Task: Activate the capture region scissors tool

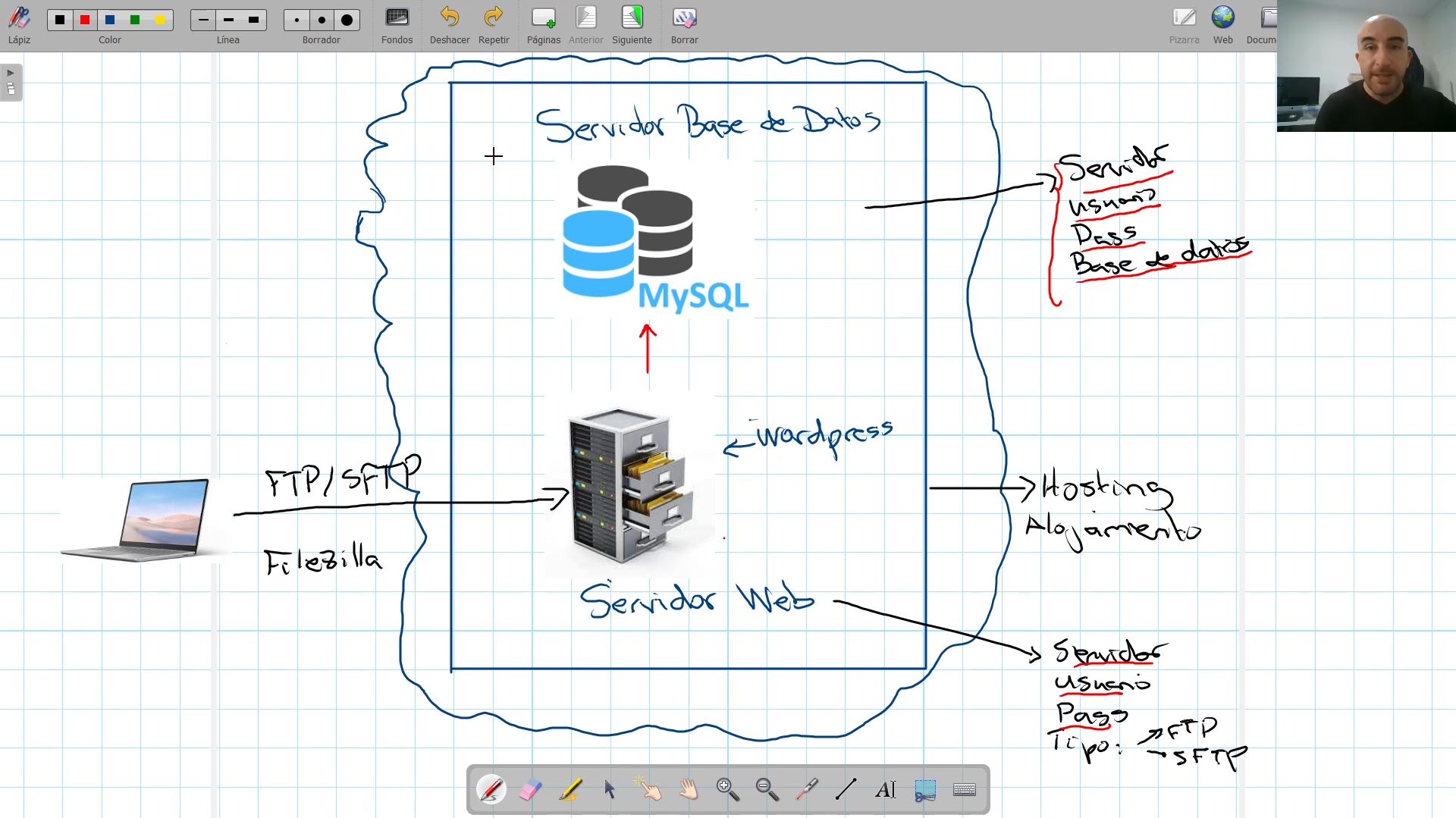Action: click(924, 790)
